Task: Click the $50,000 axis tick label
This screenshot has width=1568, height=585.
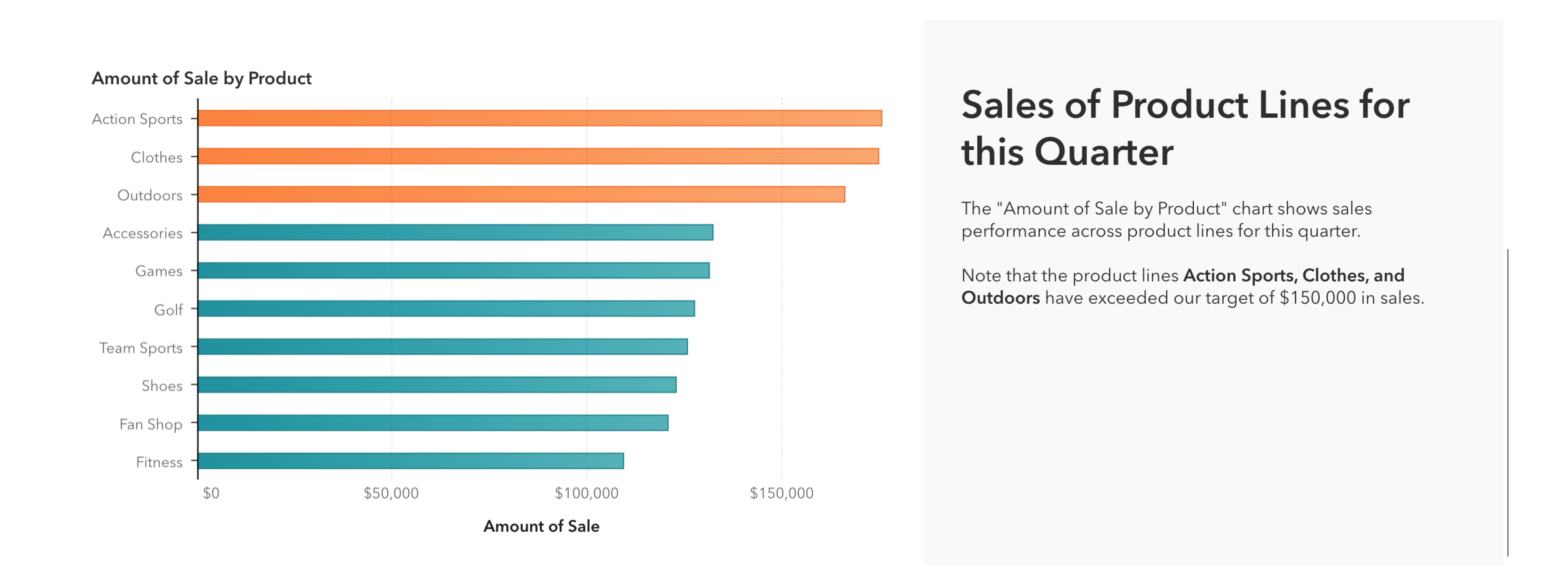Action: 391,493
